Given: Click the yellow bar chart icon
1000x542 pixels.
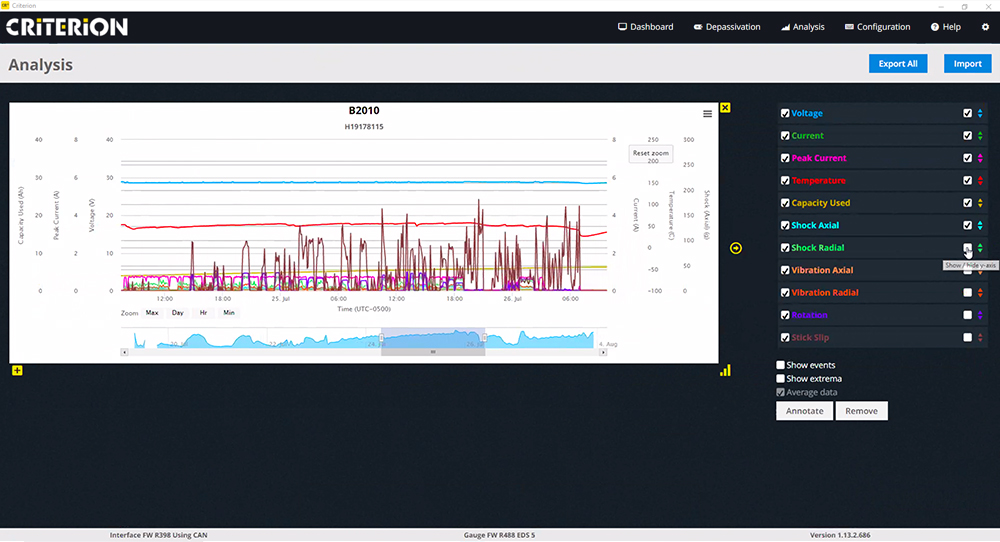Looking at the screenshot, I should click(725, 370).
